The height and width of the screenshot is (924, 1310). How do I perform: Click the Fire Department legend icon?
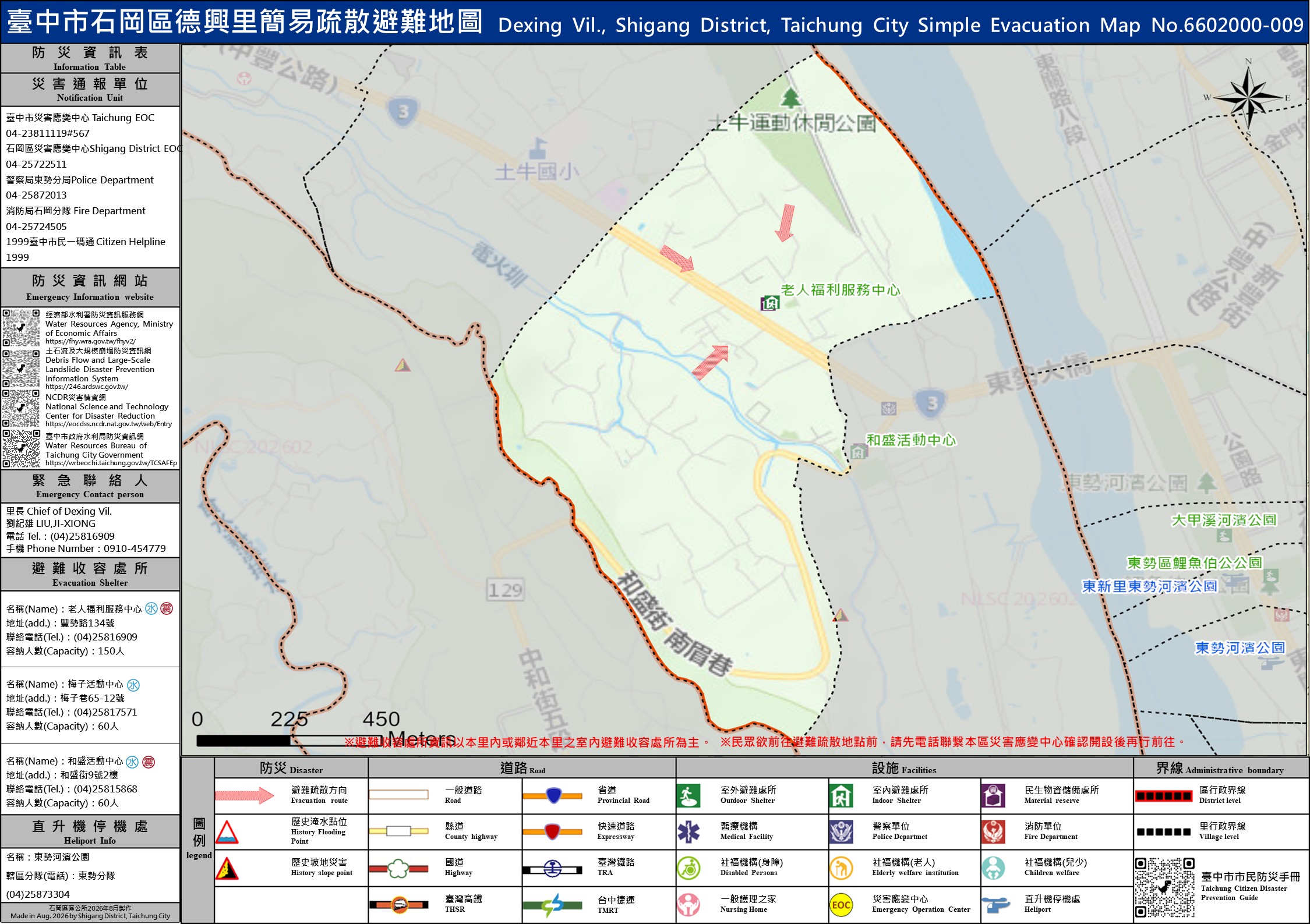[x=993, y=831]
